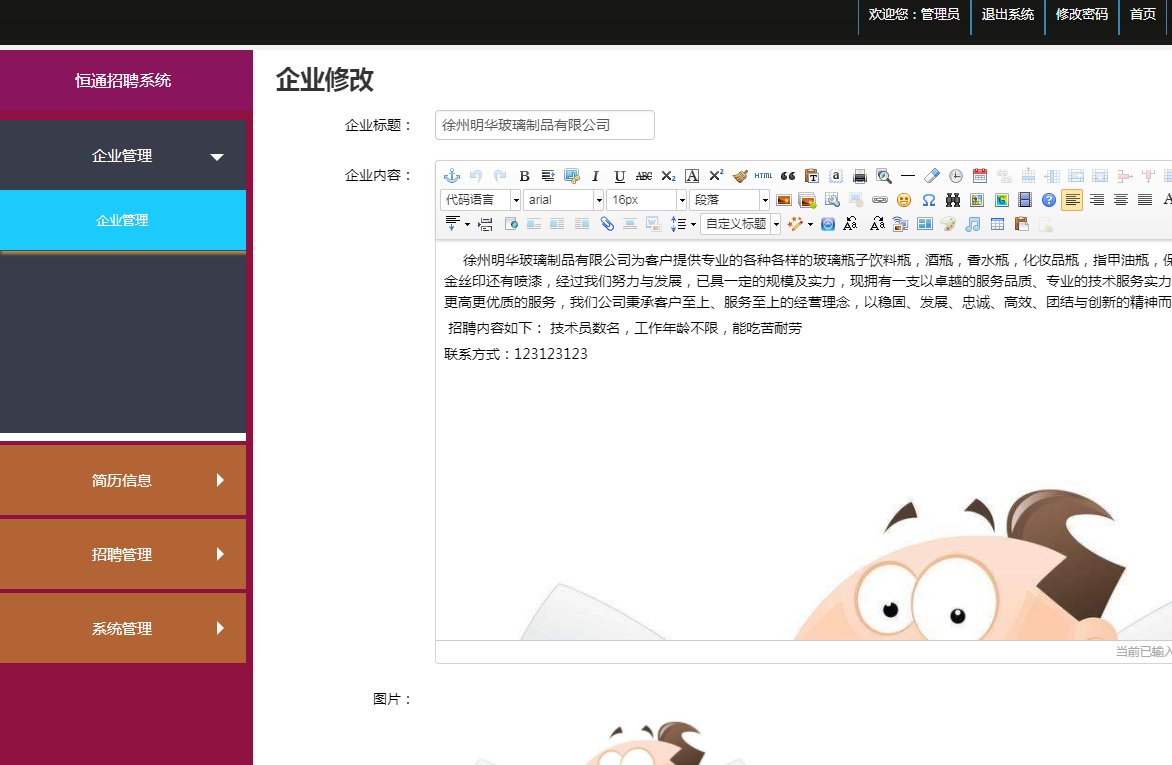This screenshot has height=765, width=1172.
Task: Open scrawl palette icon
Action: pyautogui.click(x=948, y=224)
